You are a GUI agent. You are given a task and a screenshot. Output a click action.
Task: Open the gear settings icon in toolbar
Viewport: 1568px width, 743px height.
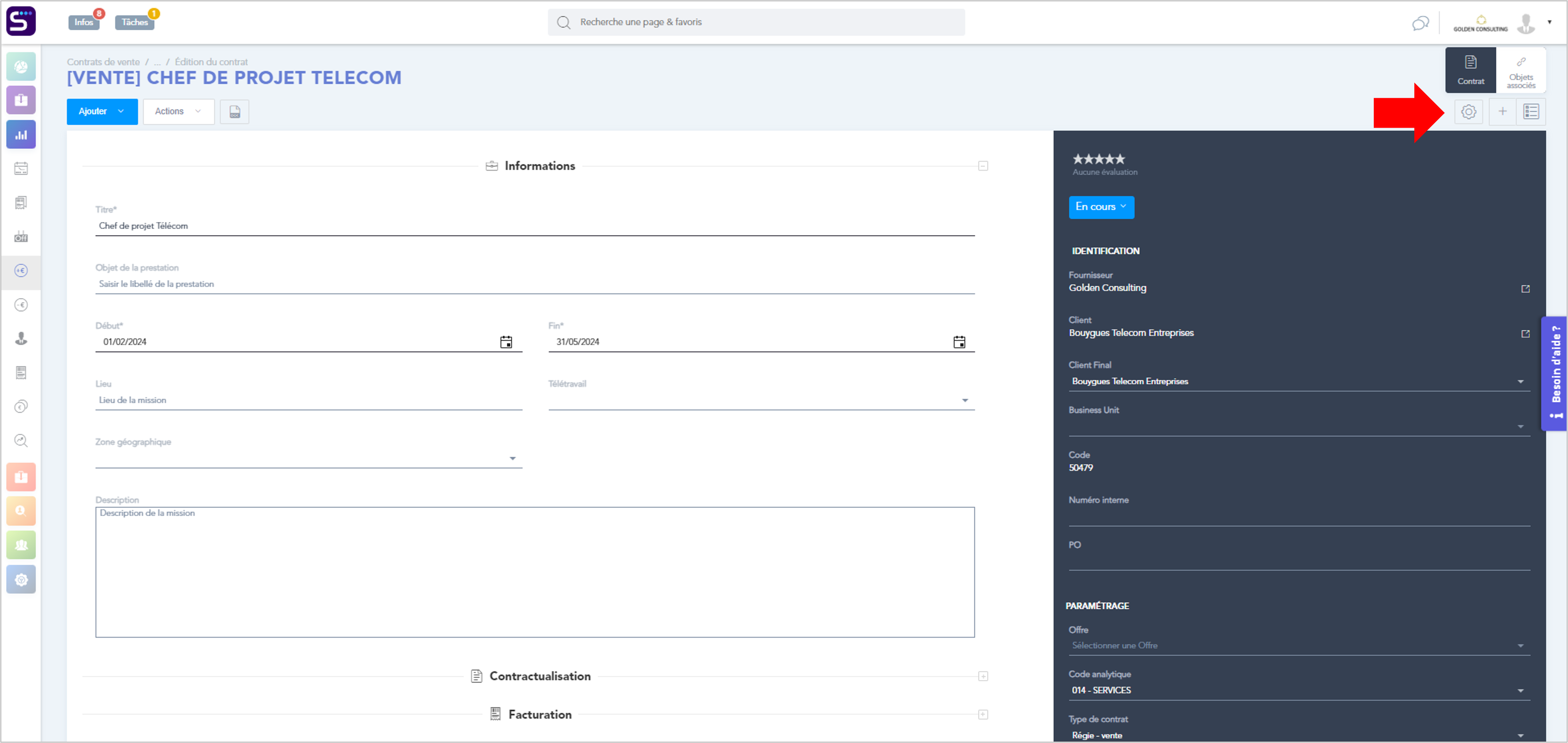[x=1468, y=112]
